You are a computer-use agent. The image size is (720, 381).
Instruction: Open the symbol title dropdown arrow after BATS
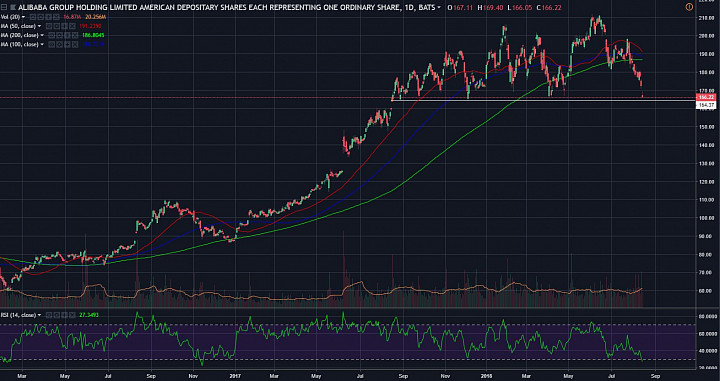point(439,8)
